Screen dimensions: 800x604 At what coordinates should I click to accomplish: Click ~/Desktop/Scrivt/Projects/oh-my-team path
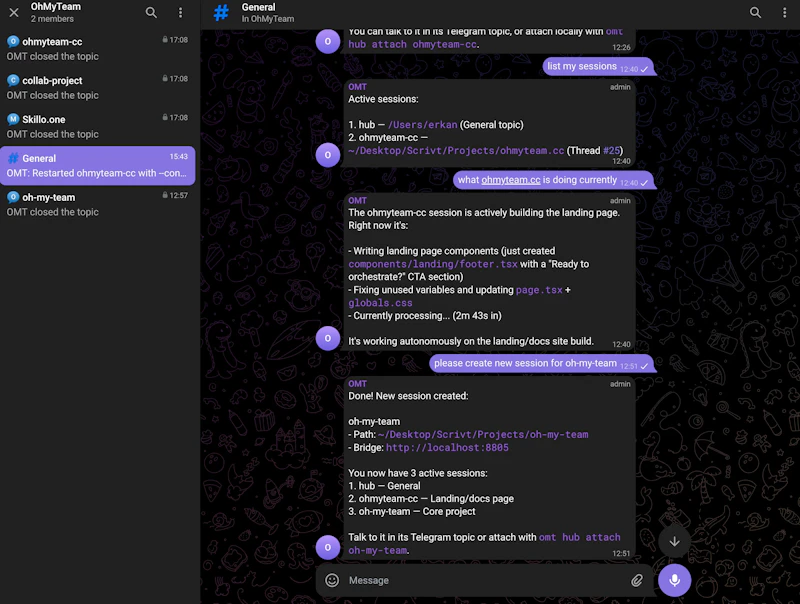click(x=483, y=435)
